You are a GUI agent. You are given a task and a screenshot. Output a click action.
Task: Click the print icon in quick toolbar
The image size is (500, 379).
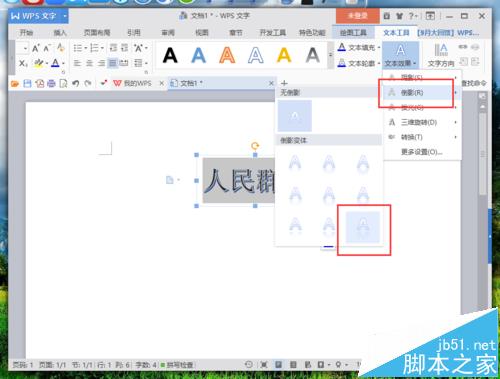point(51,83)
